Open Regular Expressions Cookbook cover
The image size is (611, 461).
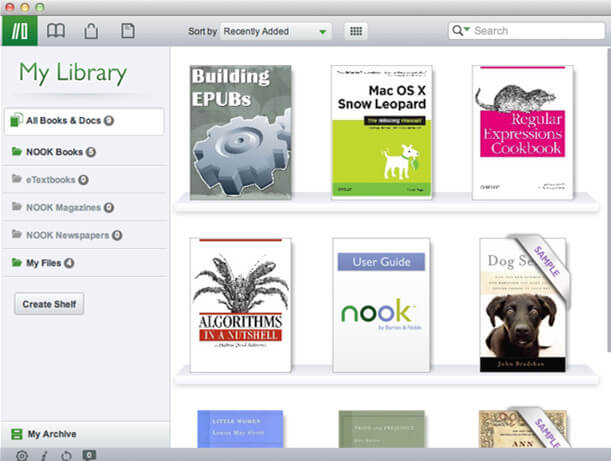pos(523,132)
